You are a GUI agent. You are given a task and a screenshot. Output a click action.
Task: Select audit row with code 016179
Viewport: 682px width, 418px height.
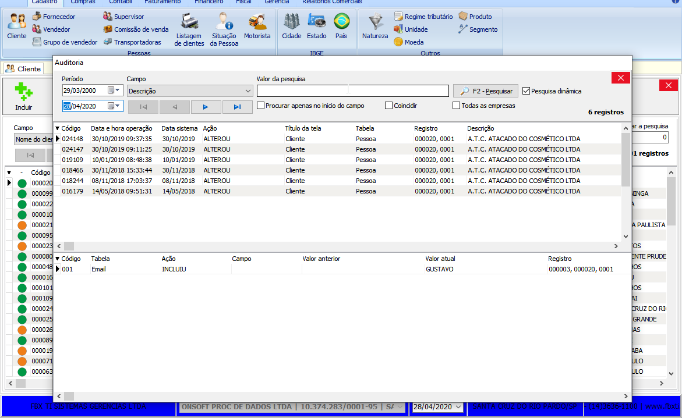(x=338, y=191)
